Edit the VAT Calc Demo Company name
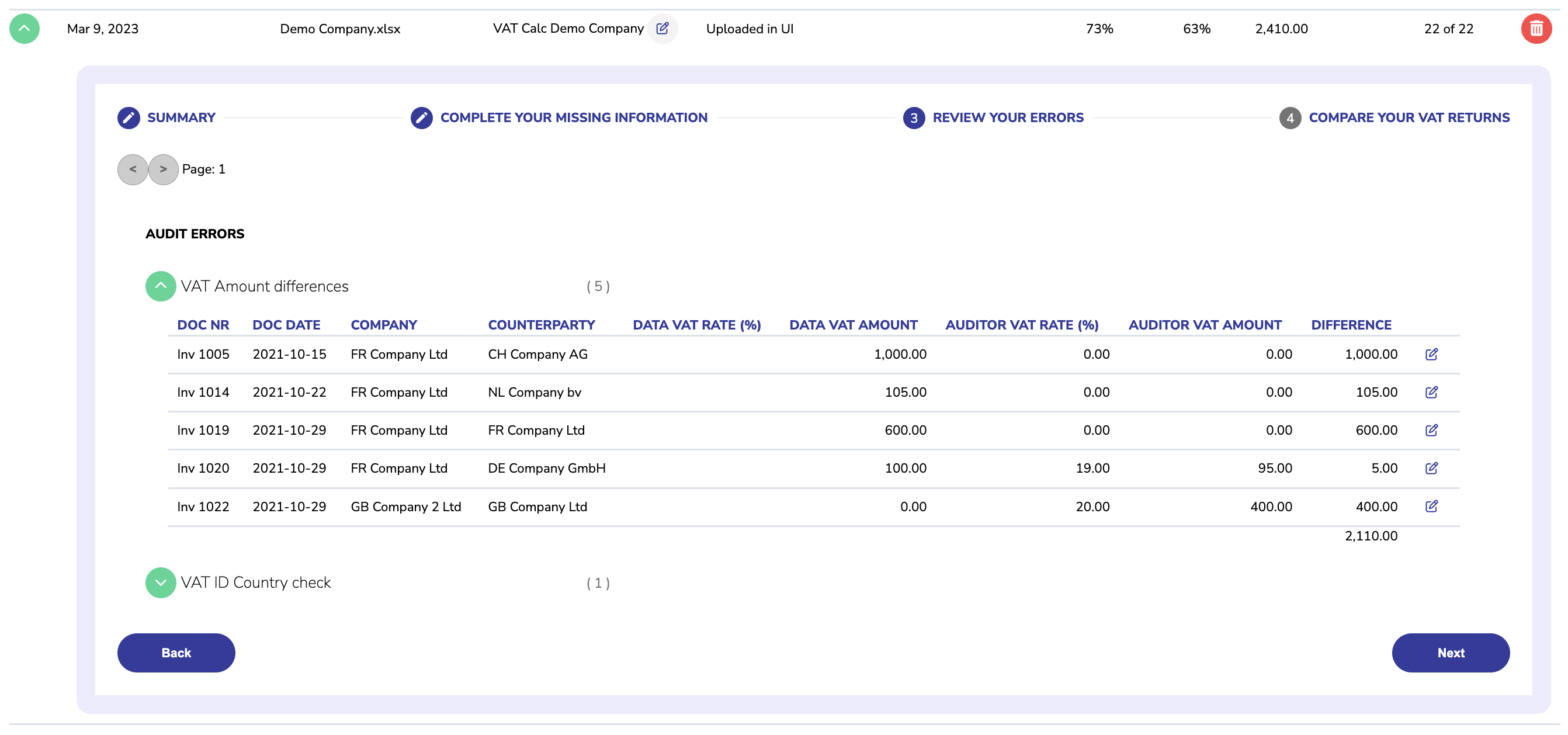The image size is (1568, 735). [x=662, y=29]
